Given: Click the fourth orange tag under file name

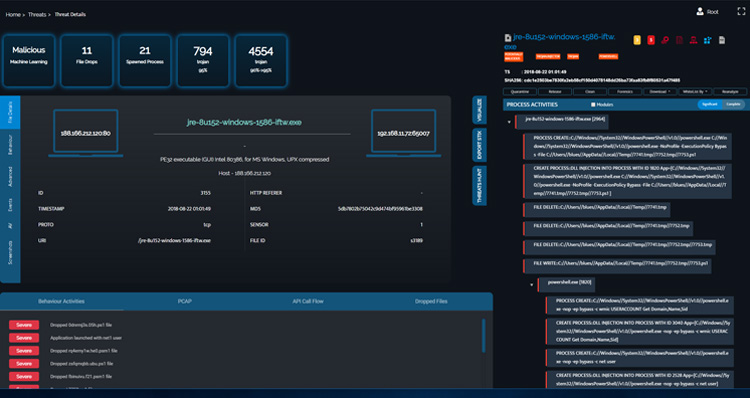Looking at the screenshot, I should click(x=608, y=56).
